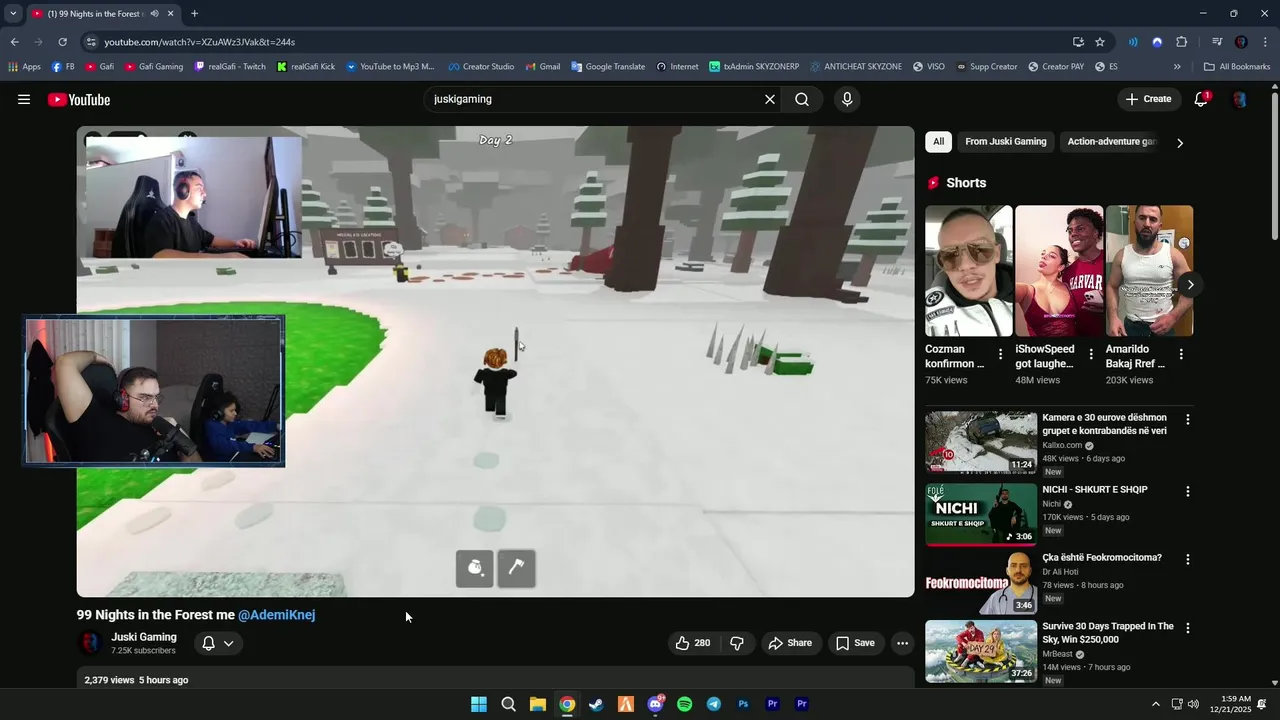This screenshot has width=1280, height=720.
Task: Open options for the iShowSpeed short
Action: pos(1091,354)
